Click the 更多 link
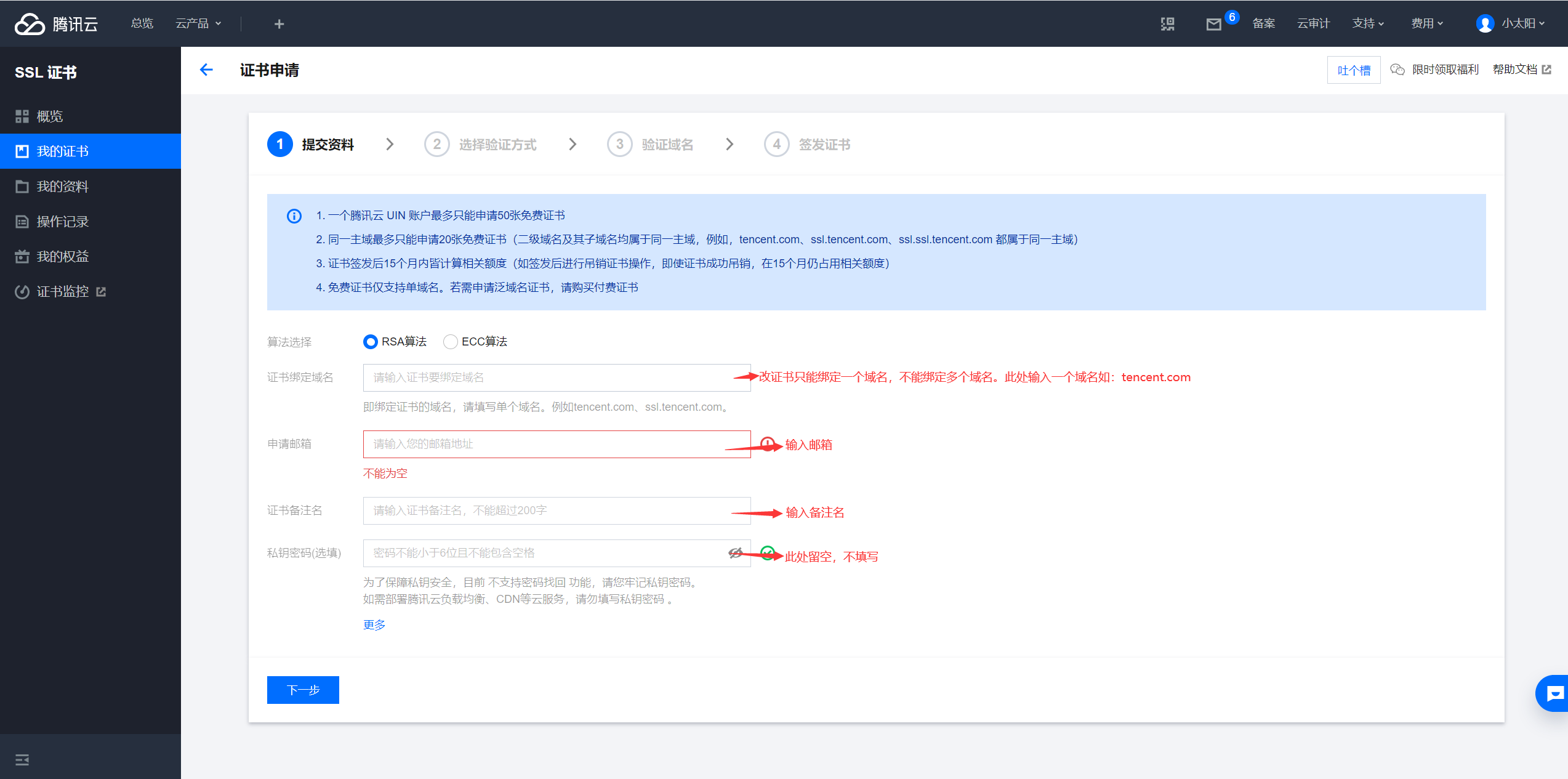This screenshot has height=779, width=1568. pyautogui.click(x=374, y=625)
